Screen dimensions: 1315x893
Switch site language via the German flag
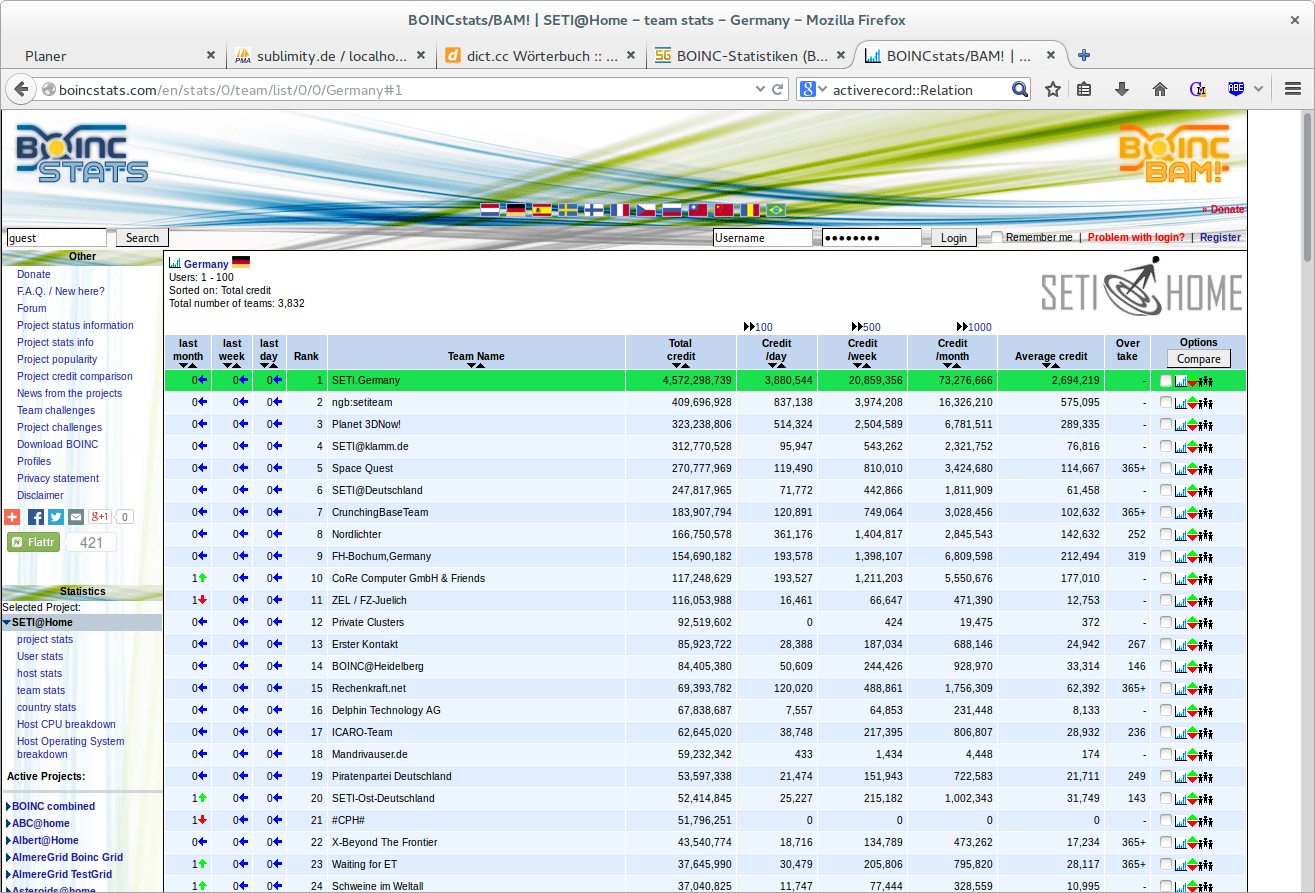point(515,210)
